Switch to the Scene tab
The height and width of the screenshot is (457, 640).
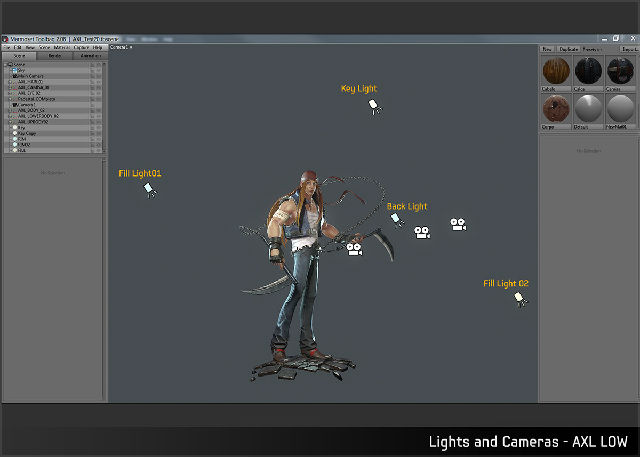coord(20,55)
